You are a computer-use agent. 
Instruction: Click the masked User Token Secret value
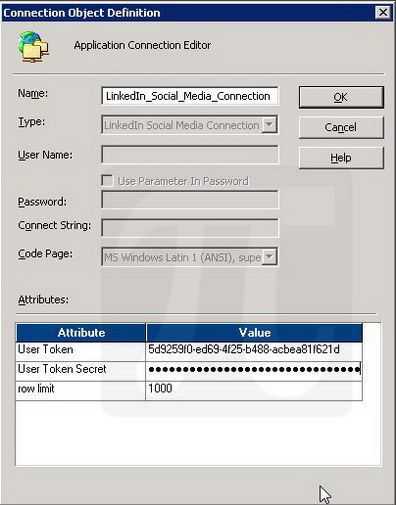click(254, 371)
